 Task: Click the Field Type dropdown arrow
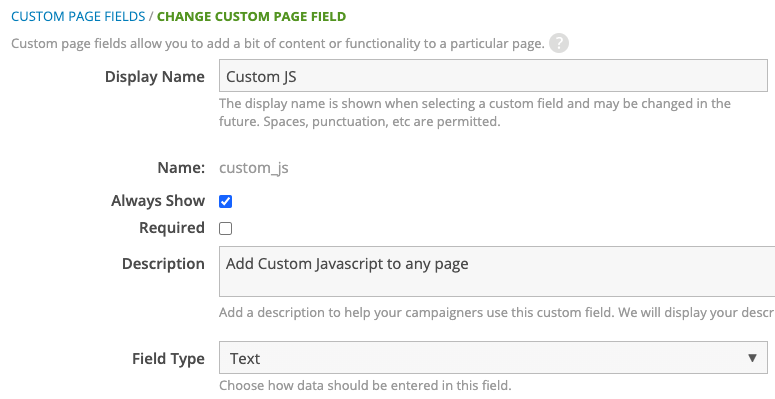pyautogui.click(x=752, y=358)
